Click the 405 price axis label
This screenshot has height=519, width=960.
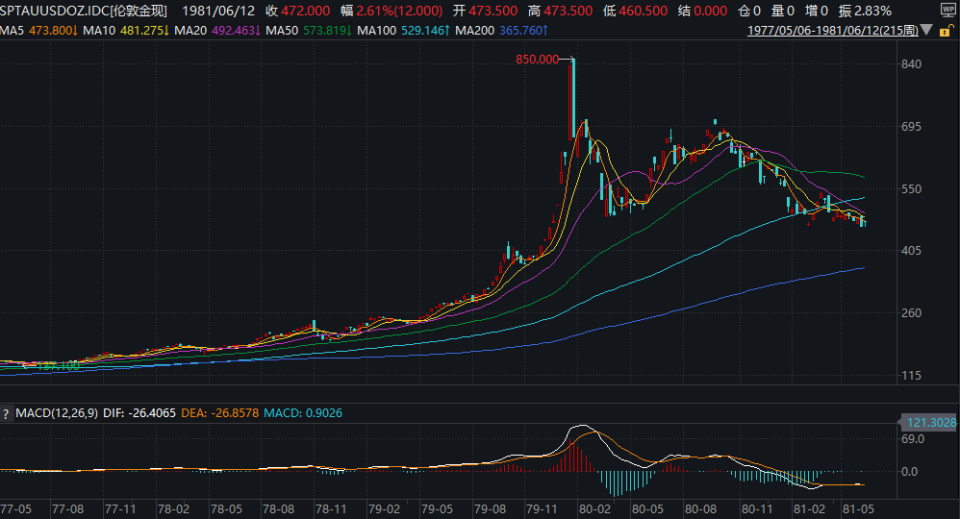pyautogui.click(x=912, y=250)
